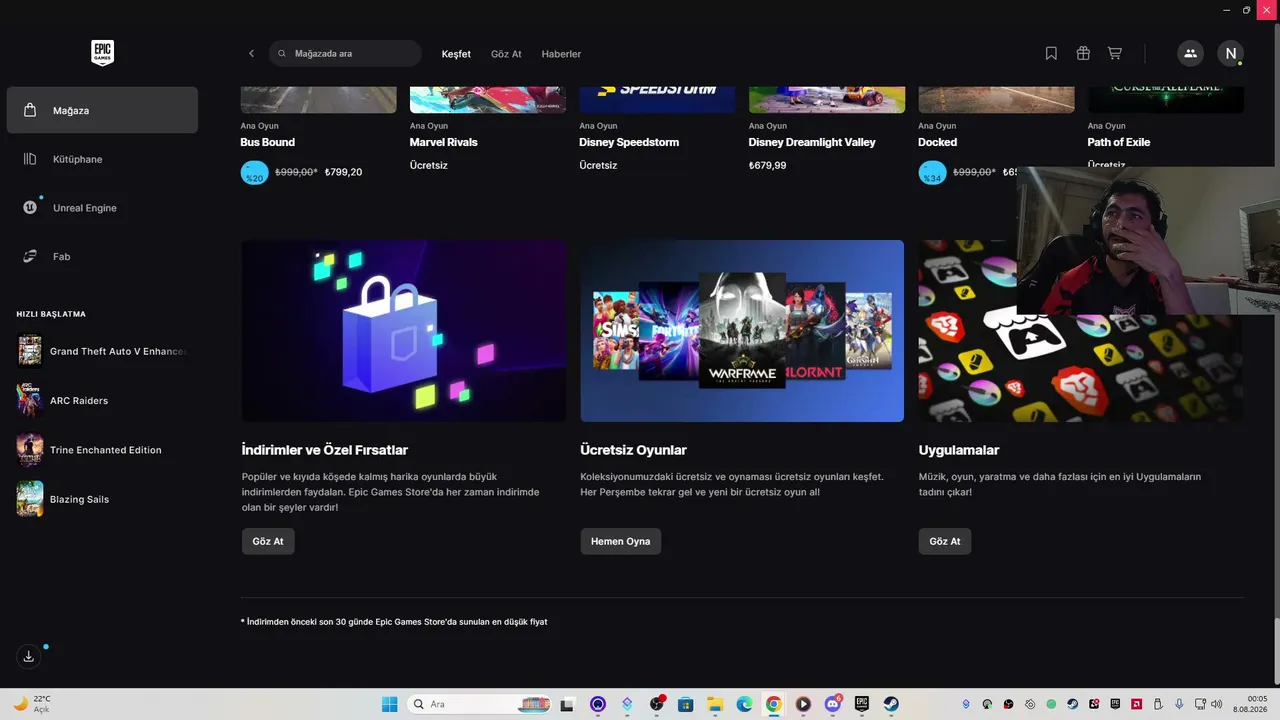
Task: Open the Path of Exile game title
Action: [1119, 142]
